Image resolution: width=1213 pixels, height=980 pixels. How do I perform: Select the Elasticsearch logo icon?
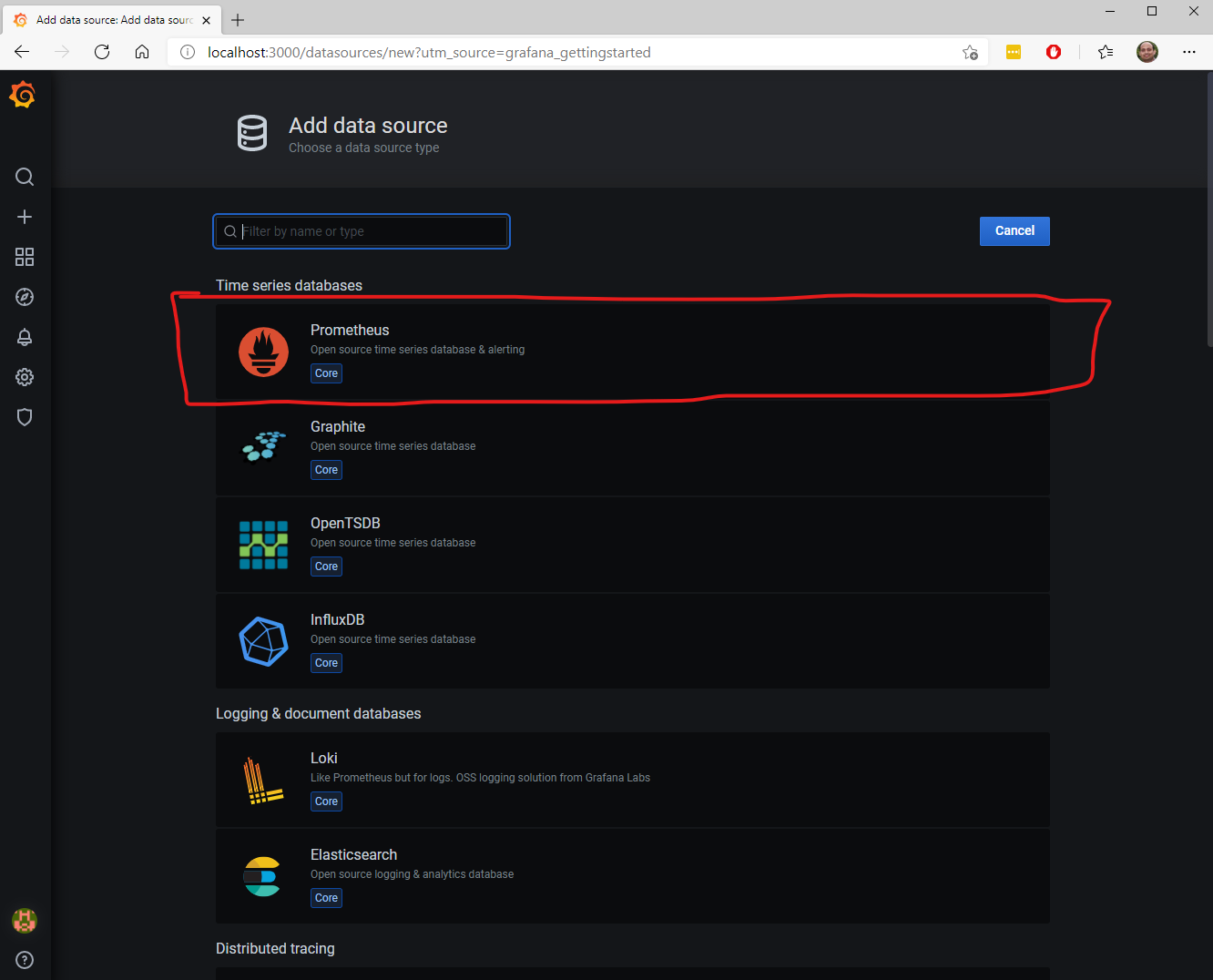(262, 876)
